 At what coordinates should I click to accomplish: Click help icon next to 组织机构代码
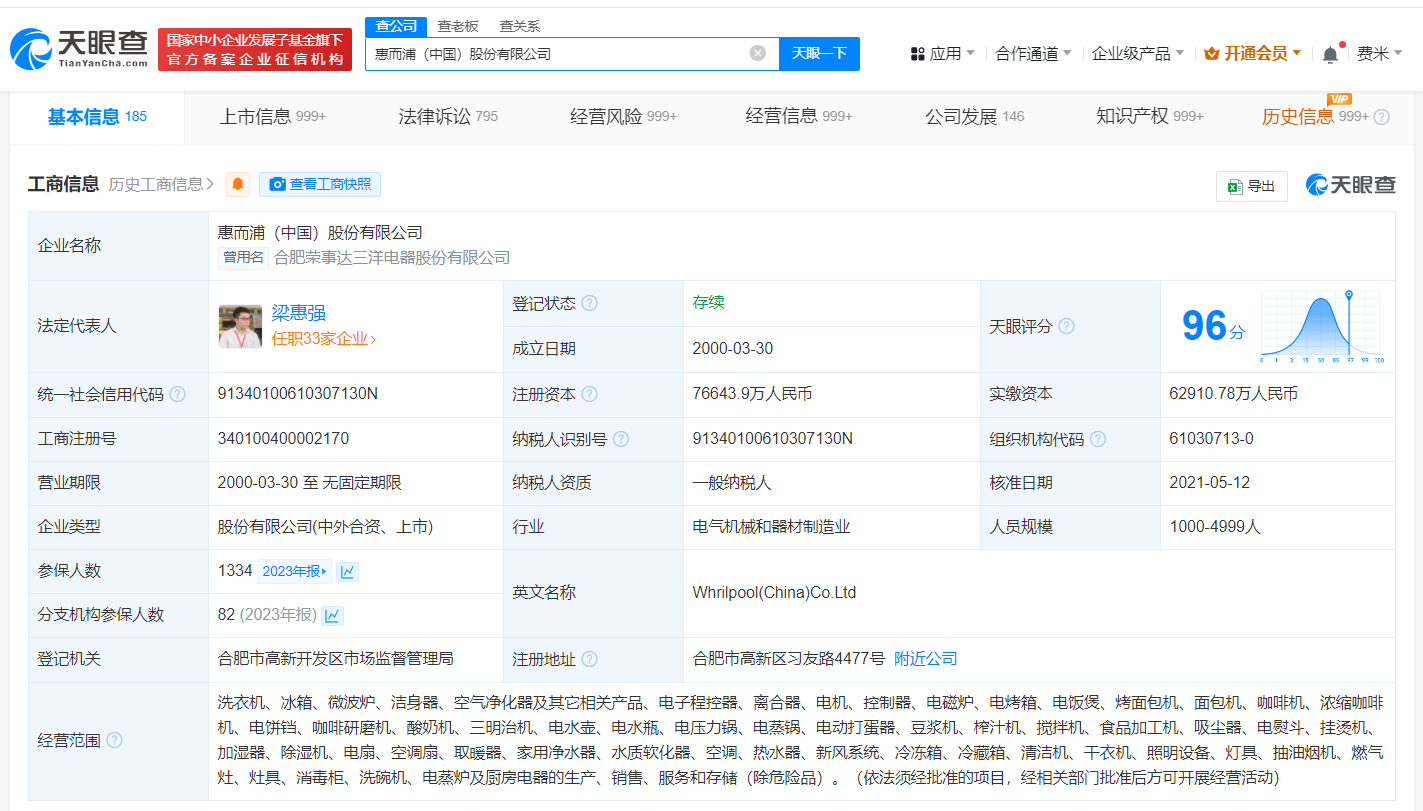pos(1098,439)
